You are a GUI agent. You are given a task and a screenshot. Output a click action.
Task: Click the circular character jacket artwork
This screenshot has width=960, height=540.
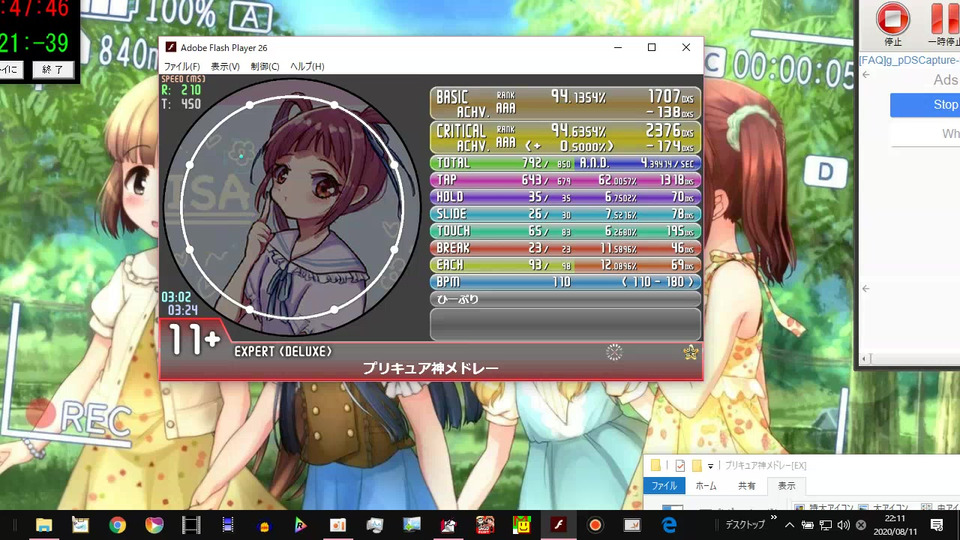point(292,208)
